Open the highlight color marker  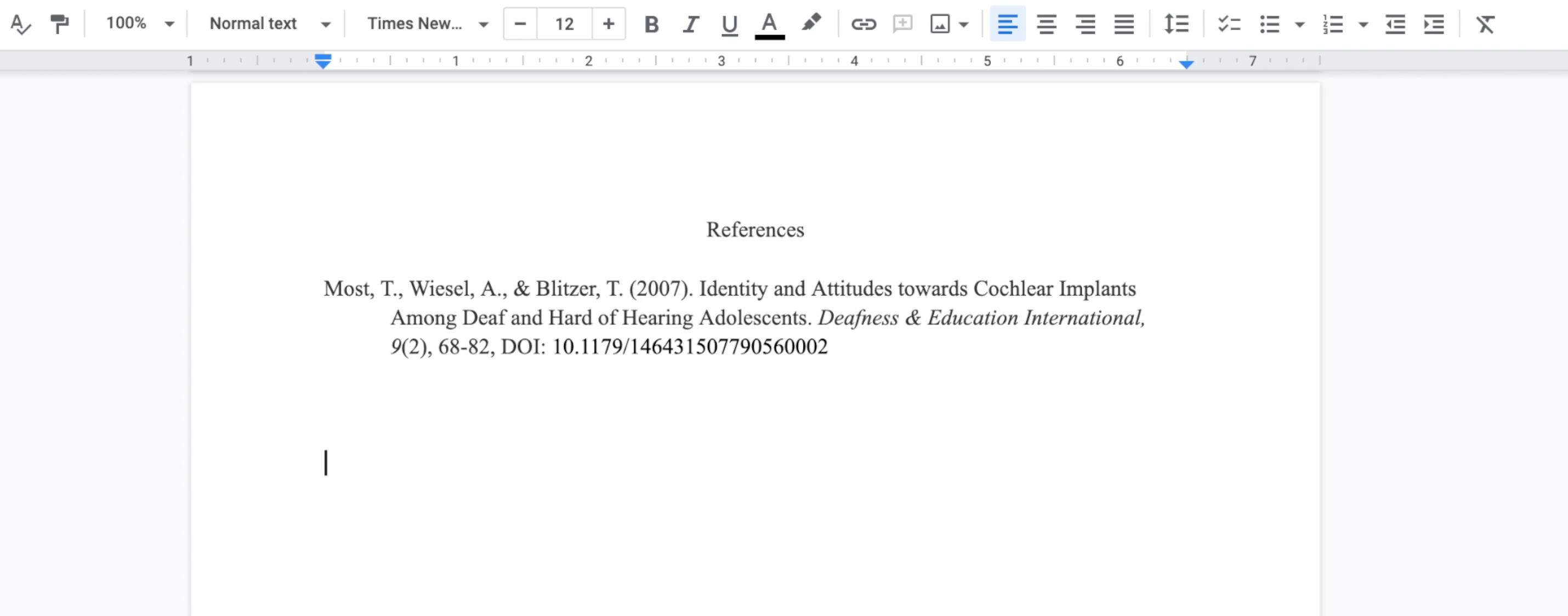pyautogui.click(x=811, y=24)
